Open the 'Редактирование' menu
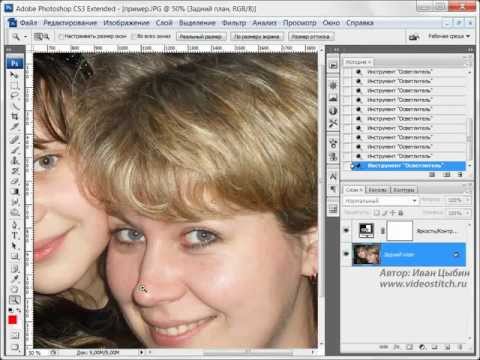Screen dimensions: 480x360 [70, 23]
